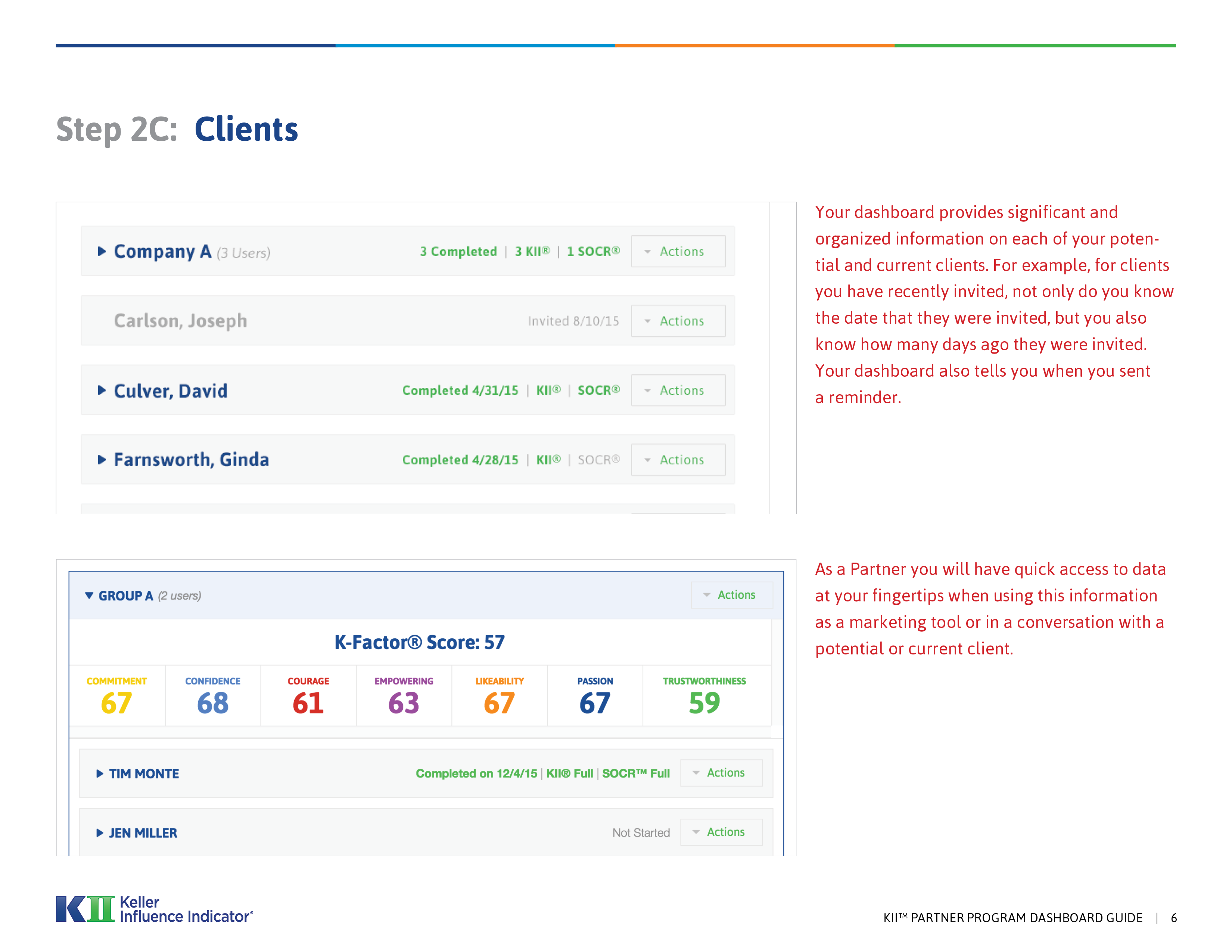The width and height of the screenshot is (1232, 952).
Task: Click 'Completed 4/28/15' status text
Action: pos(460,460)
